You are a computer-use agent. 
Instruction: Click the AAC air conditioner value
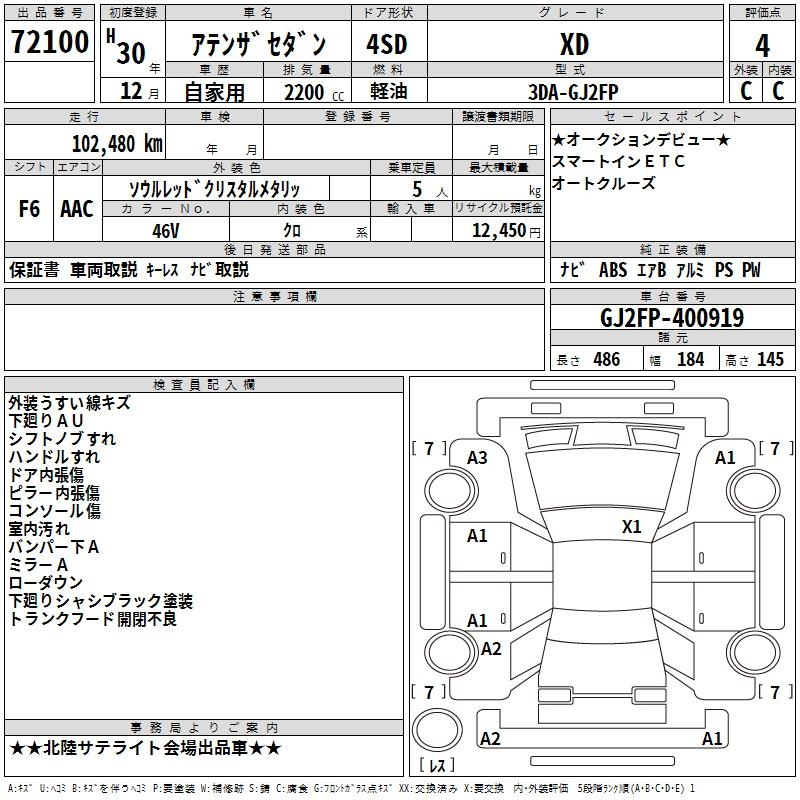click(x=77, y=209)
